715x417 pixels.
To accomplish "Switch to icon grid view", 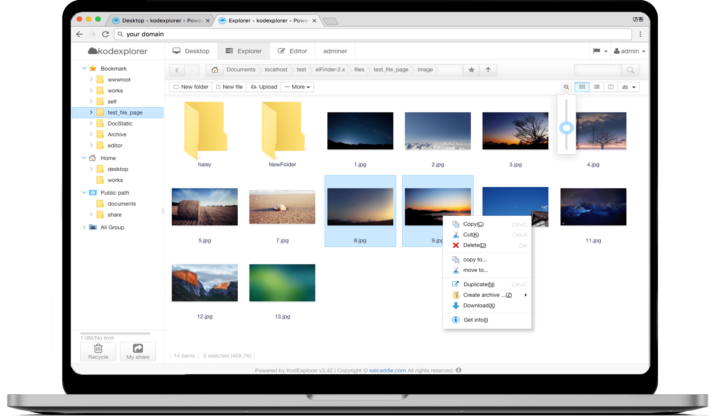I will [x=582, y=87].
